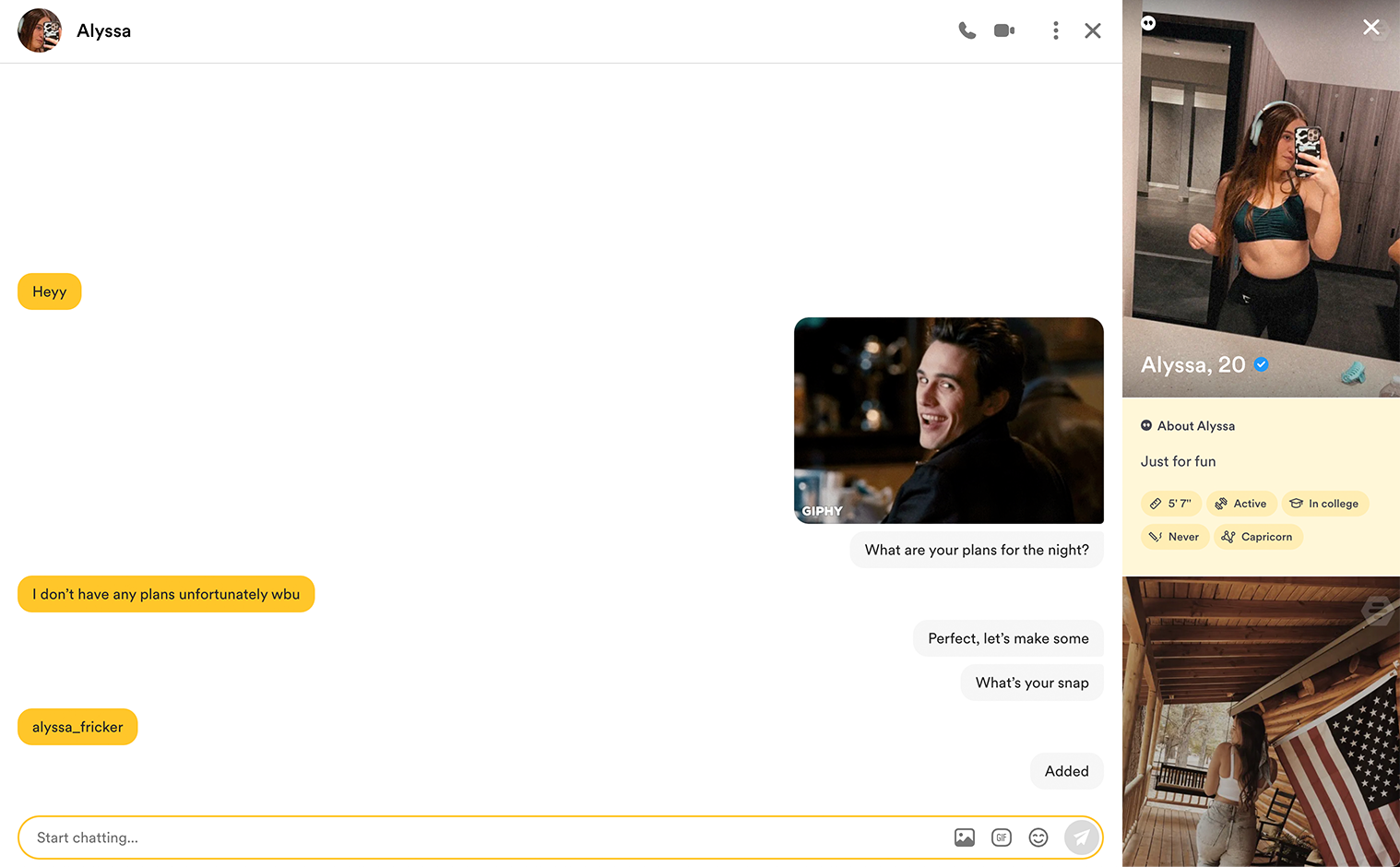Click the blue verified badge on profile

coord(1262,364)
